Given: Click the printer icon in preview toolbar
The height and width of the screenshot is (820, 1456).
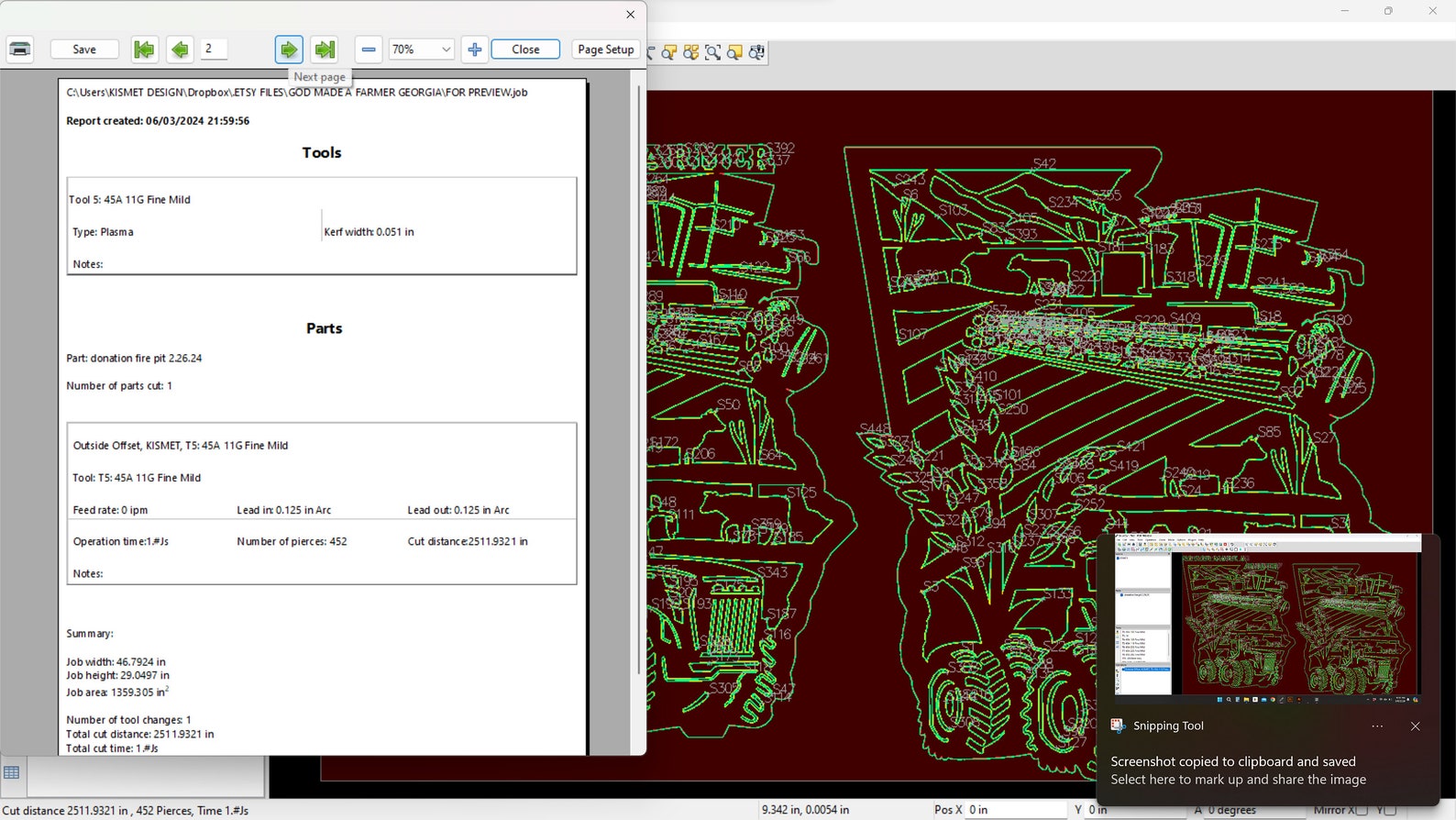Looking at the screenshot, I should click(20, 50).
